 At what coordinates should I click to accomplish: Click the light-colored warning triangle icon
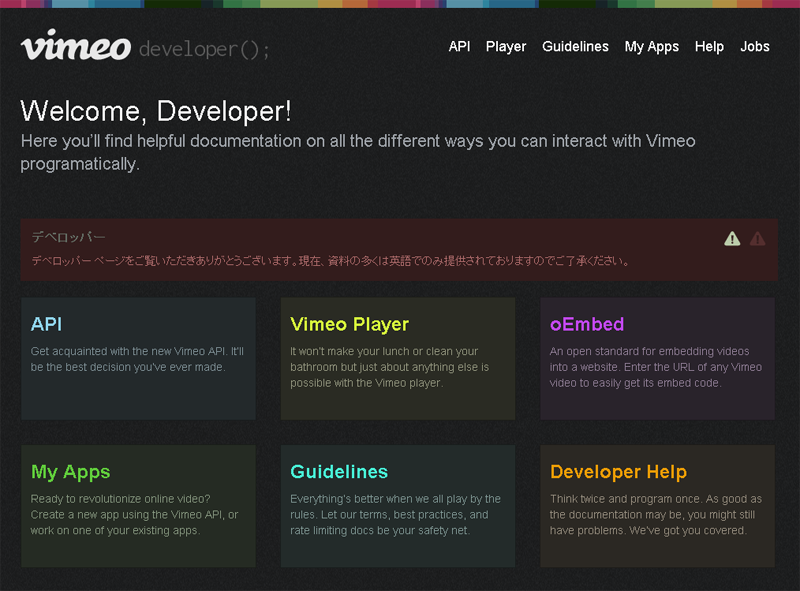coord(732,238)
